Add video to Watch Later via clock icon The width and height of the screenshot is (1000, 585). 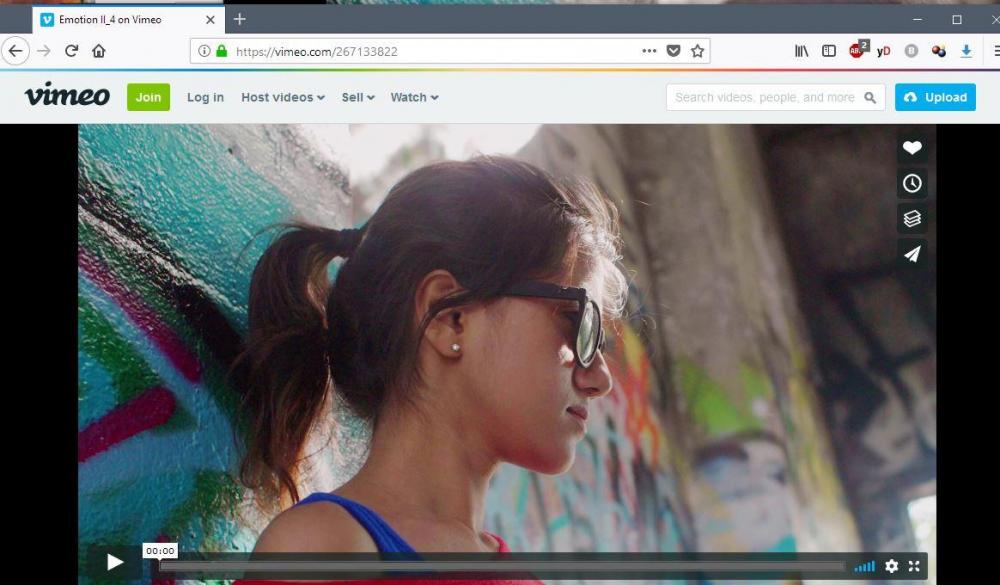pyautogui.click(x=912, y=183)
